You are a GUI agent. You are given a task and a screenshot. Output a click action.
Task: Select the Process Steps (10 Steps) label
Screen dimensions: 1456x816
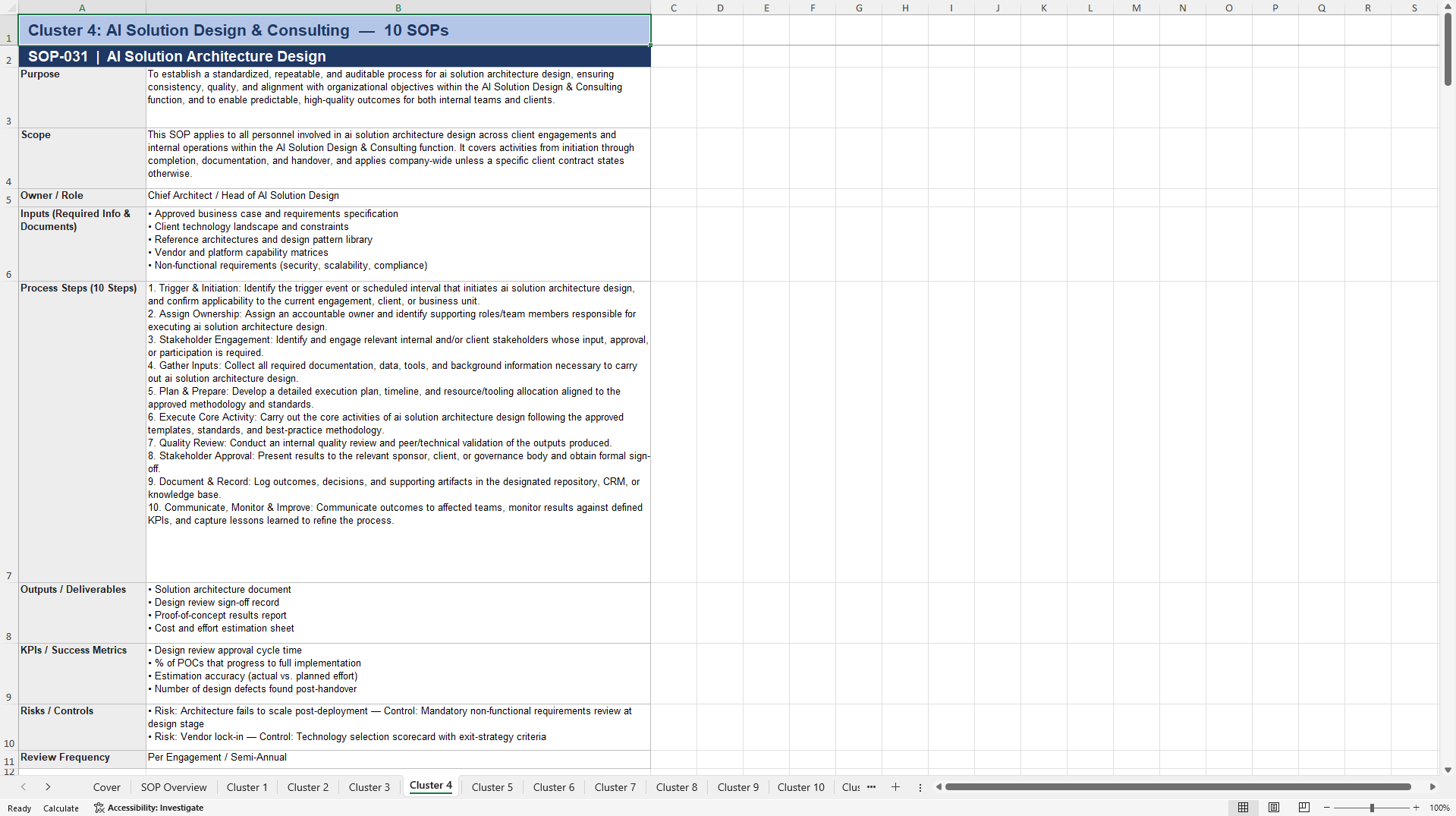pyautogui.click(x=82, y=432)
